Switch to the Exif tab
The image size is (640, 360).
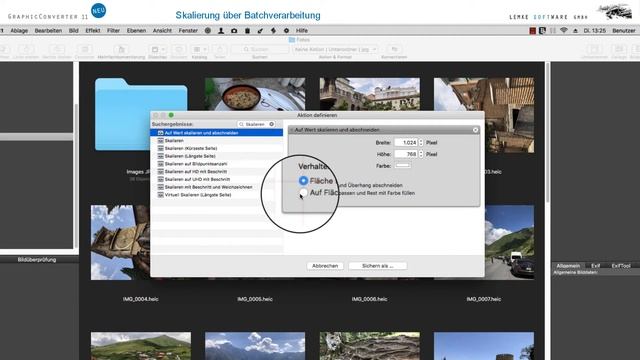pos(596,266)
